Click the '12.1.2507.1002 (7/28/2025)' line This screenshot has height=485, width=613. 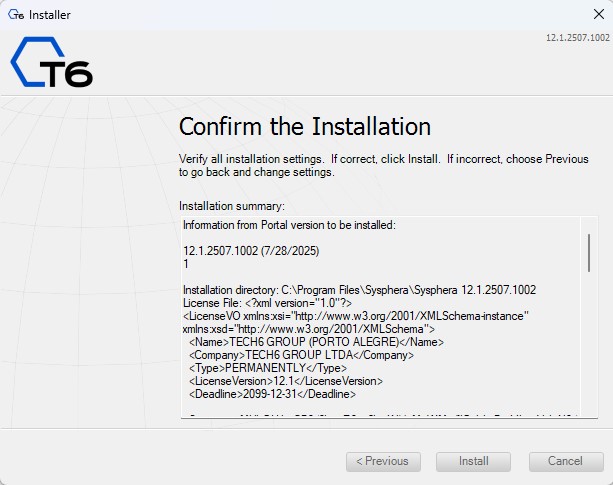point(251,251)
